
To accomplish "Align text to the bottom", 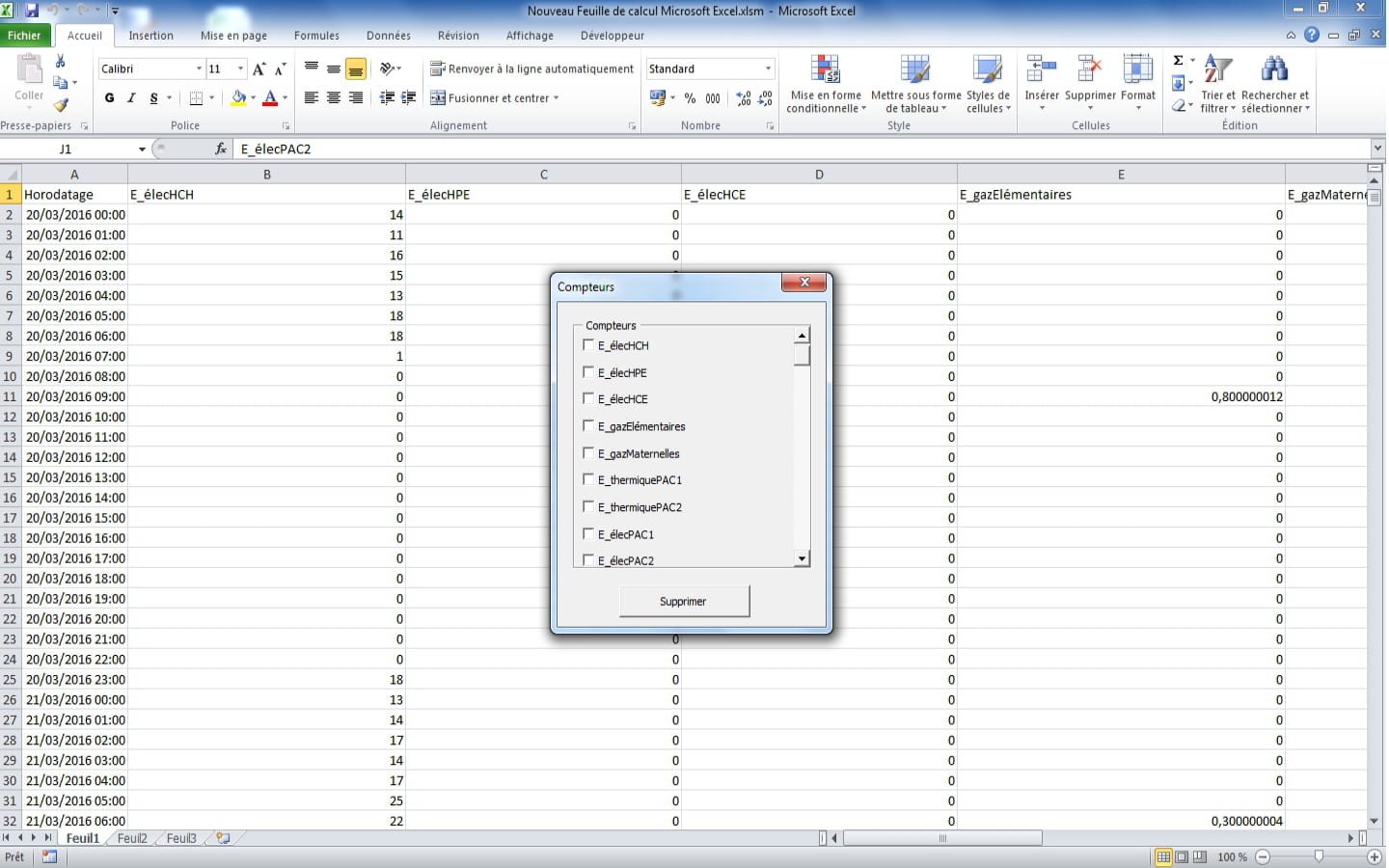I will pyautogui.click(x=356, y=68).
